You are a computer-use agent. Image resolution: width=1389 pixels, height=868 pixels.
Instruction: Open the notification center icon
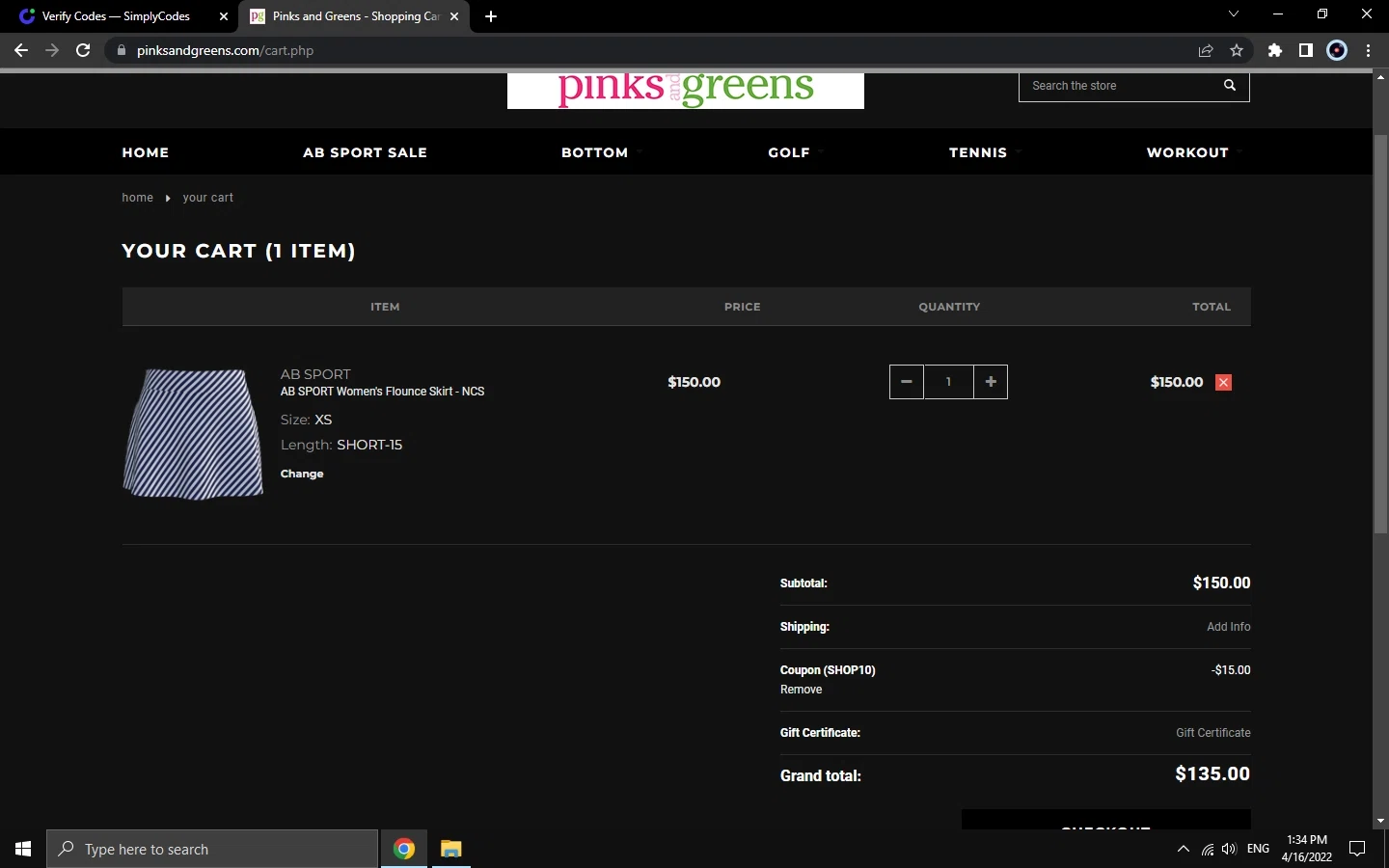click(1357, 849)
